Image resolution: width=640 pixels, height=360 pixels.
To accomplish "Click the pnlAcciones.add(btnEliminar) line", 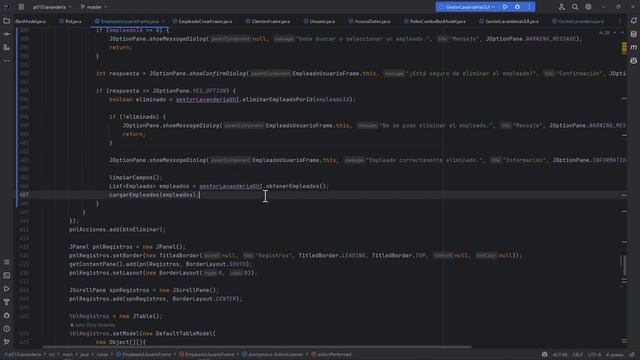I will [117, 229].
